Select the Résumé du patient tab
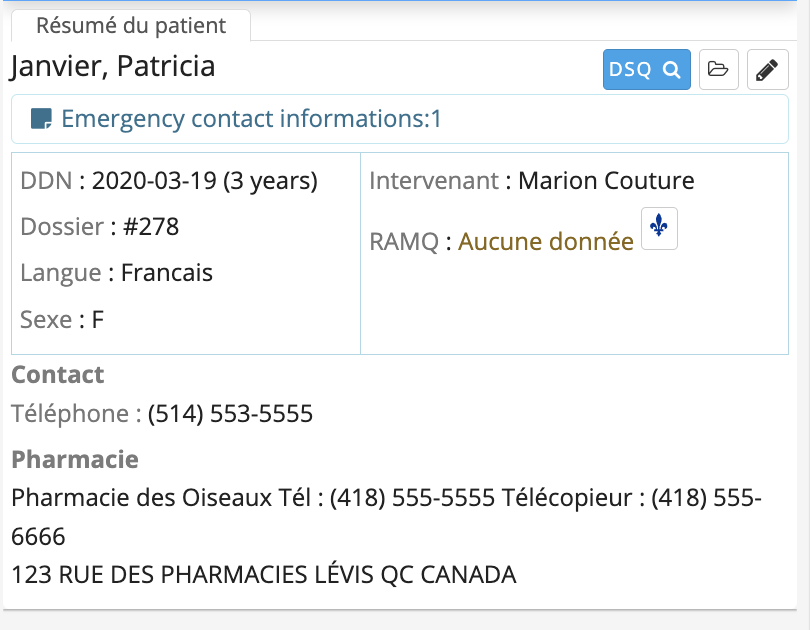The image size is (810, 630). click(131, 25)
